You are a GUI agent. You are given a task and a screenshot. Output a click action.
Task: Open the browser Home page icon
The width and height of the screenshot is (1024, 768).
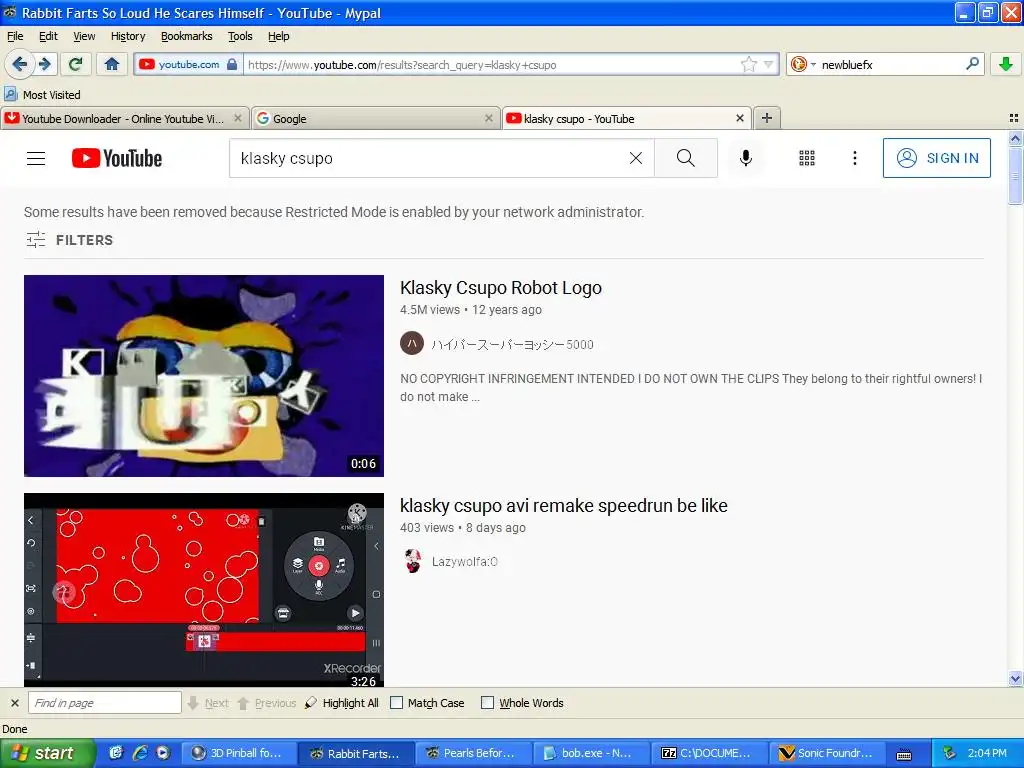coord(112,64)
